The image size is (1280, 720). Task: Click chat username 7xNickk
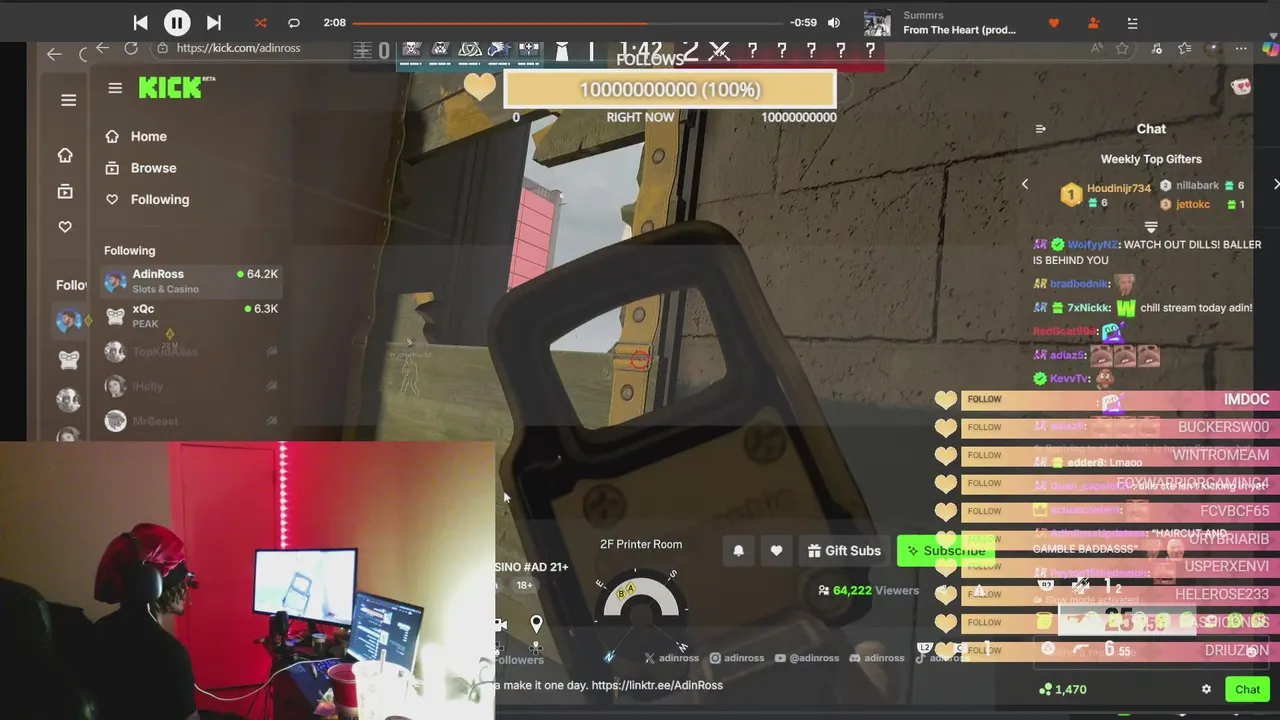click(1088, 308)
